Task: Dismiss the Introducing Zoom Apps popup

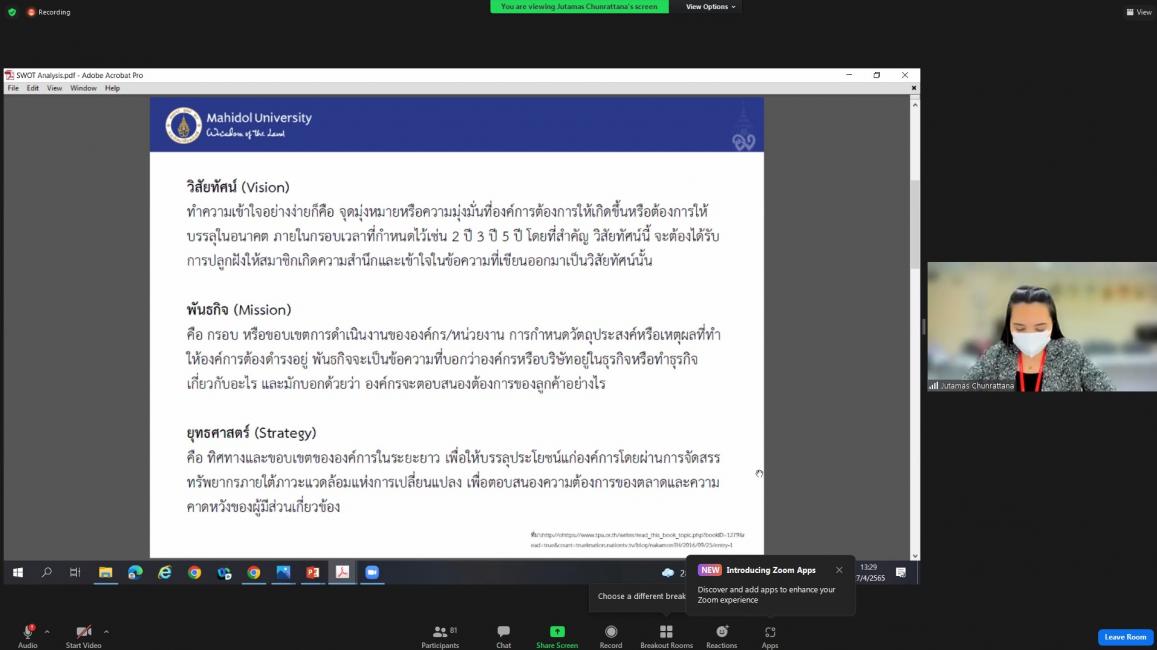Action: [839, 570]
